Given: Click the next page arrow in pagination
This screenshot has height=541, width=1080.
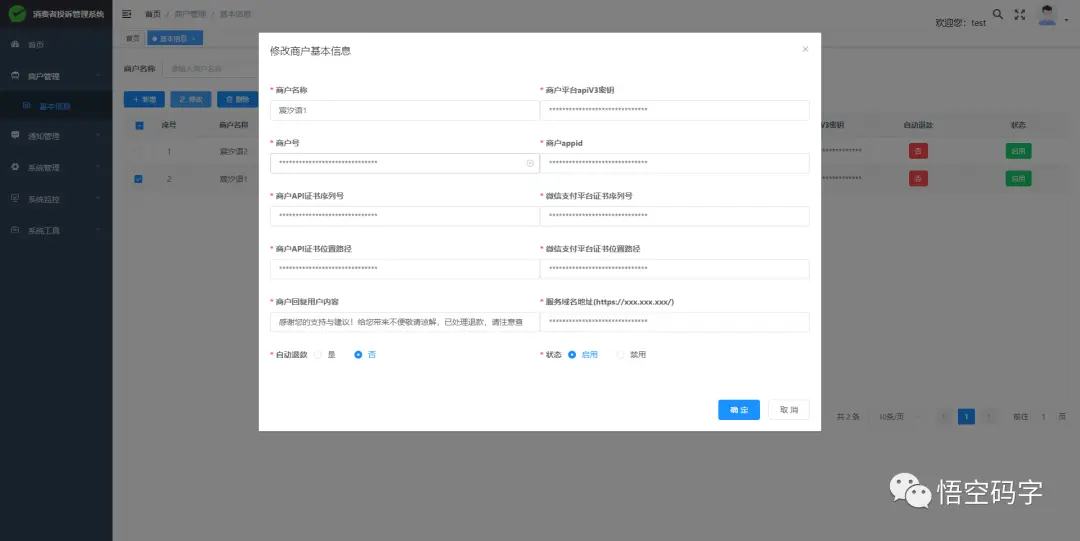Looking at the screenshot, I should coord(989,417).
